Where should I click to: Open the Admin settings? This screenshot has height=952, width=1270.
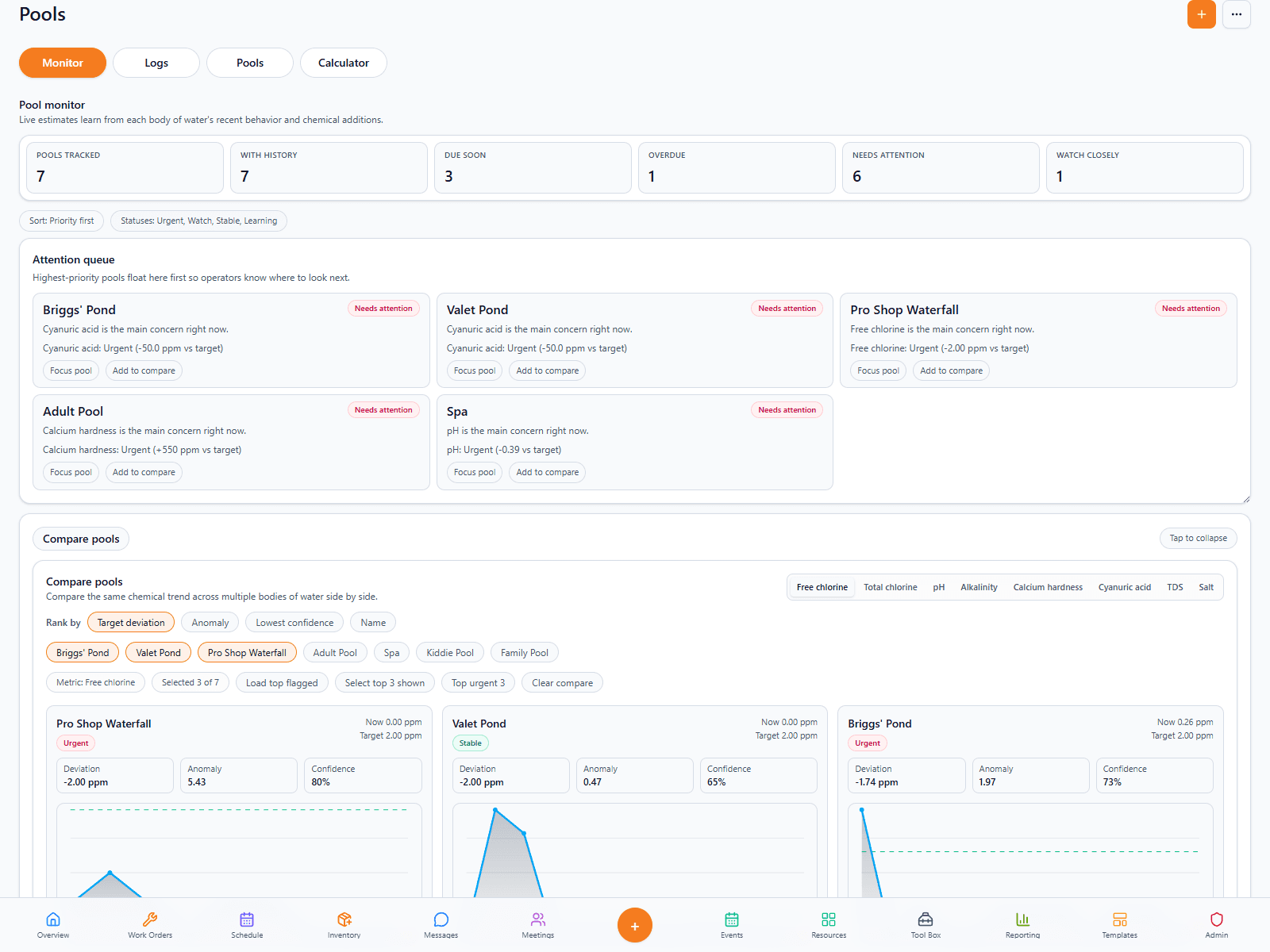point(1216,924)
